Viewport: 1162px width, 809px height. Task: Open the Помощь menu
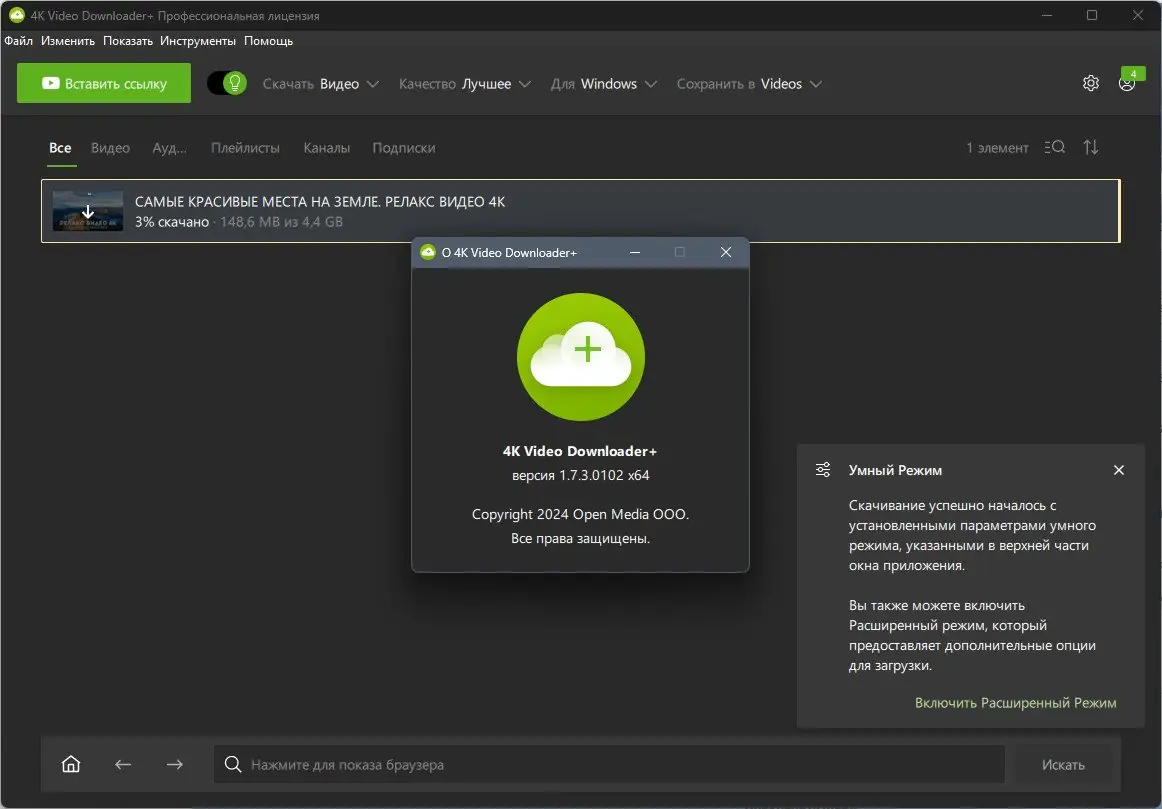pos(268,41)
